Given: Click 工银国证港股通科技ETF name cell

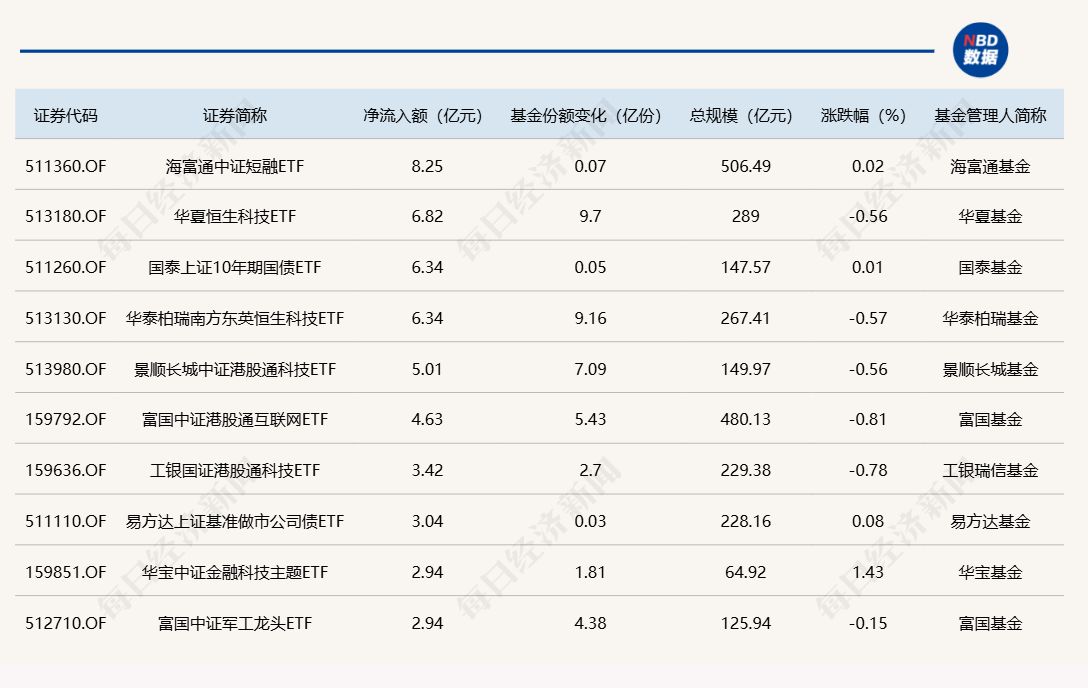Looking at the screenshot, I should click(x=235, y=470).
